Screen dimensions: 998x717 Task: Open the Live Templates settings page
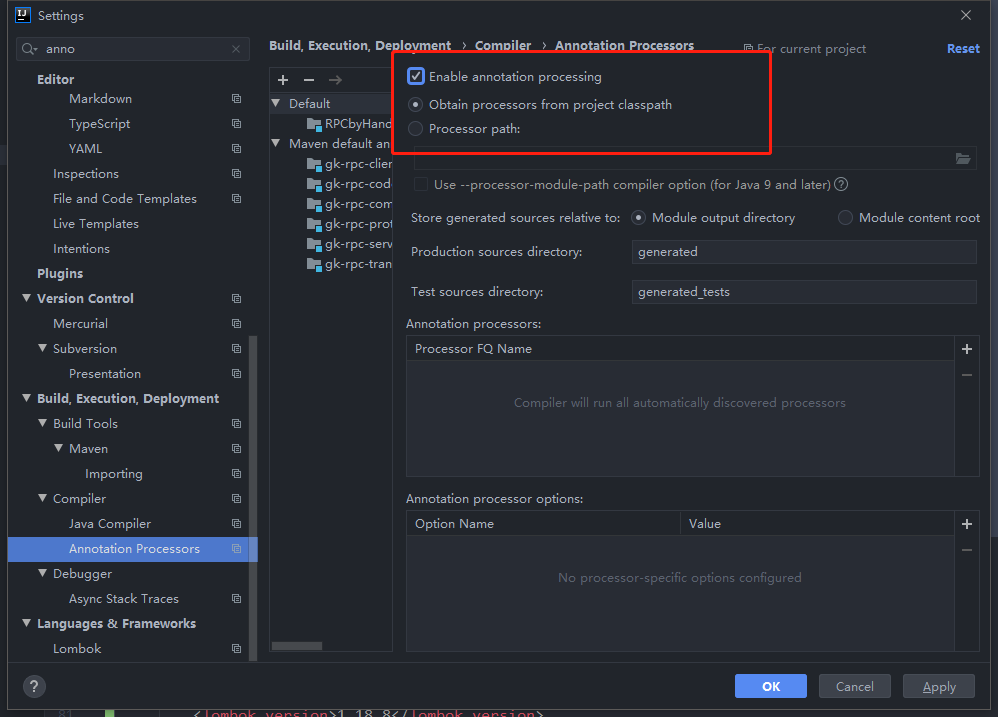click(x=95, y=224)
